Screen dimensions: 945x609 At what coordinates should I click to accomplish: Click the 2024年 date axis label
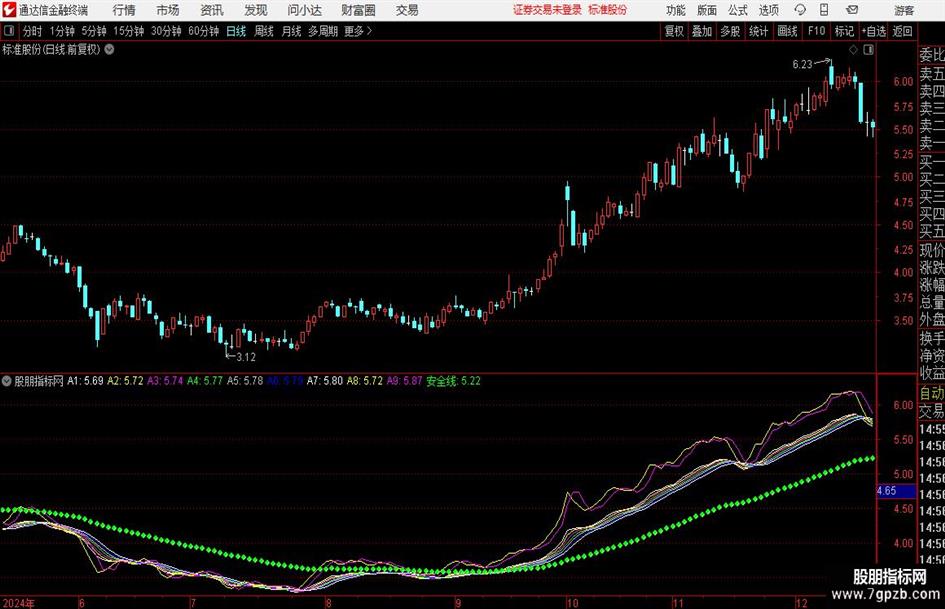tap(17, 603)
